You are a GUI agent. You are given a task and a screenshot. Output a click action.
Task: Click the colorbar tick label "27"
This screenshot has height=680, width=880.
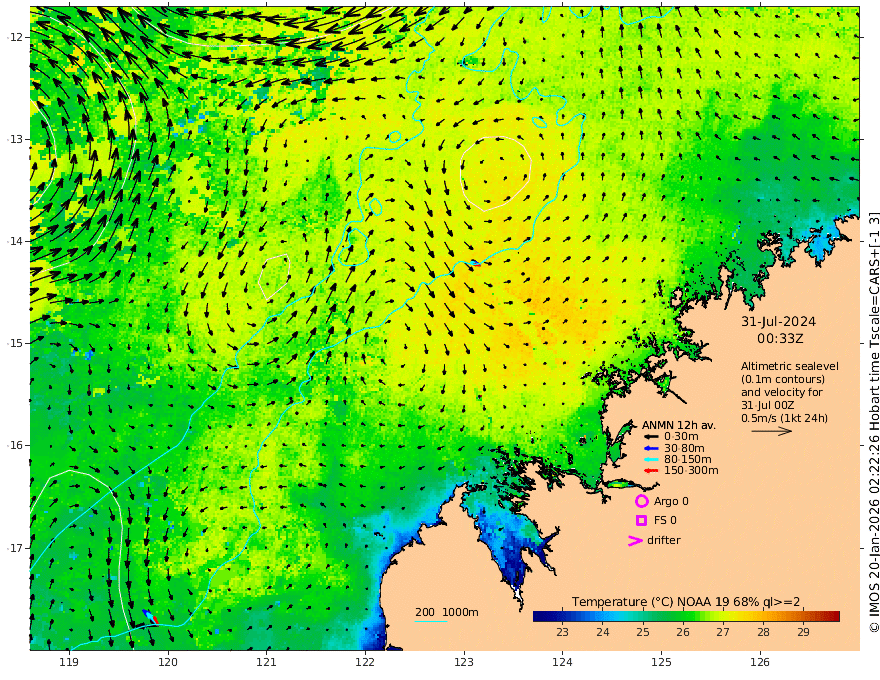[x=723, y=632]
